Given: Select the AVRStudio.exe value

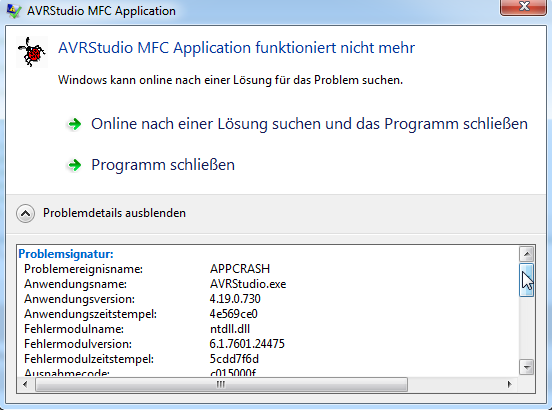Looking at the screenshot, I should click(x=248, y=284).
